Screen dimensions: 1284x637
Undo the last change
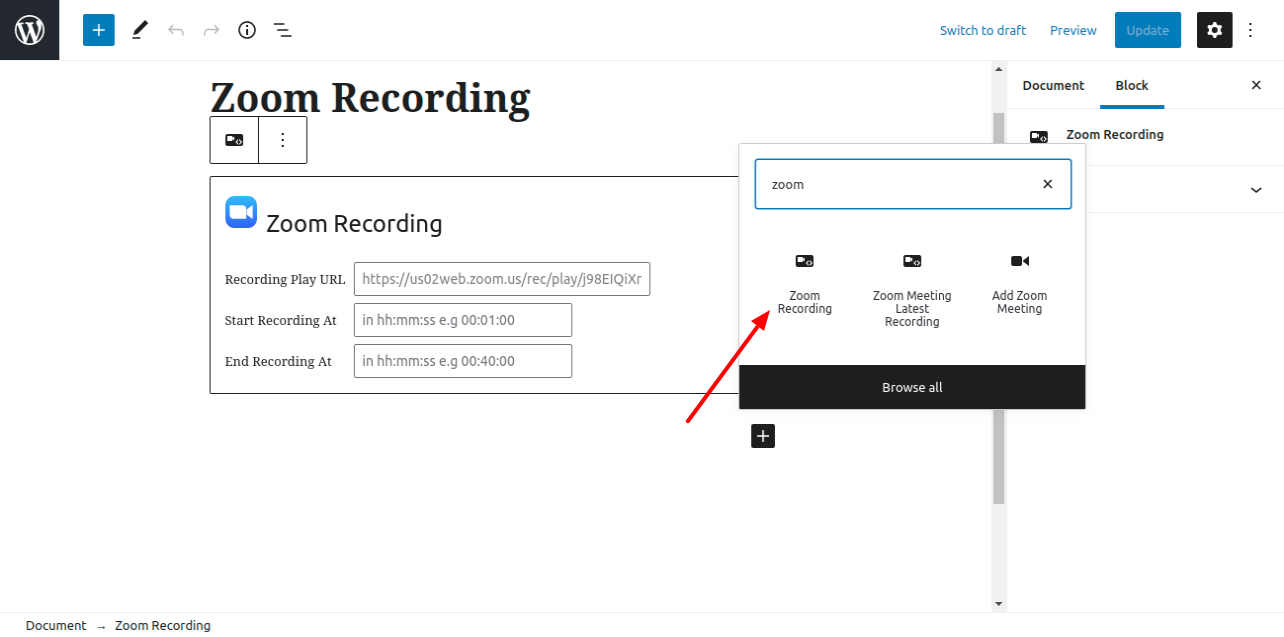176,30
